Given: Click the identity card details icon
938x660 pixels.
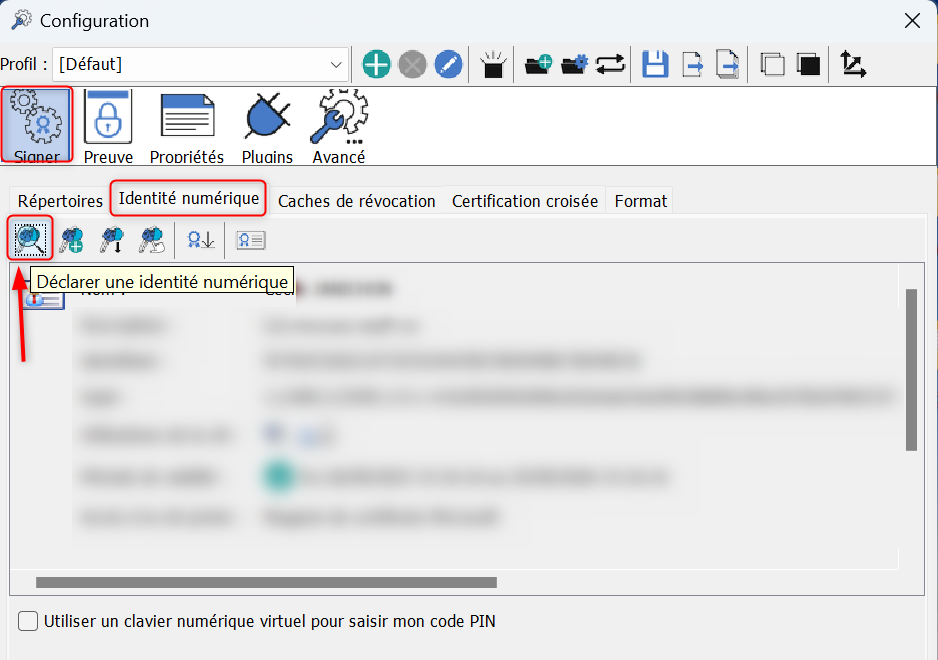Looking at the screenshot, I should [251, 241].
